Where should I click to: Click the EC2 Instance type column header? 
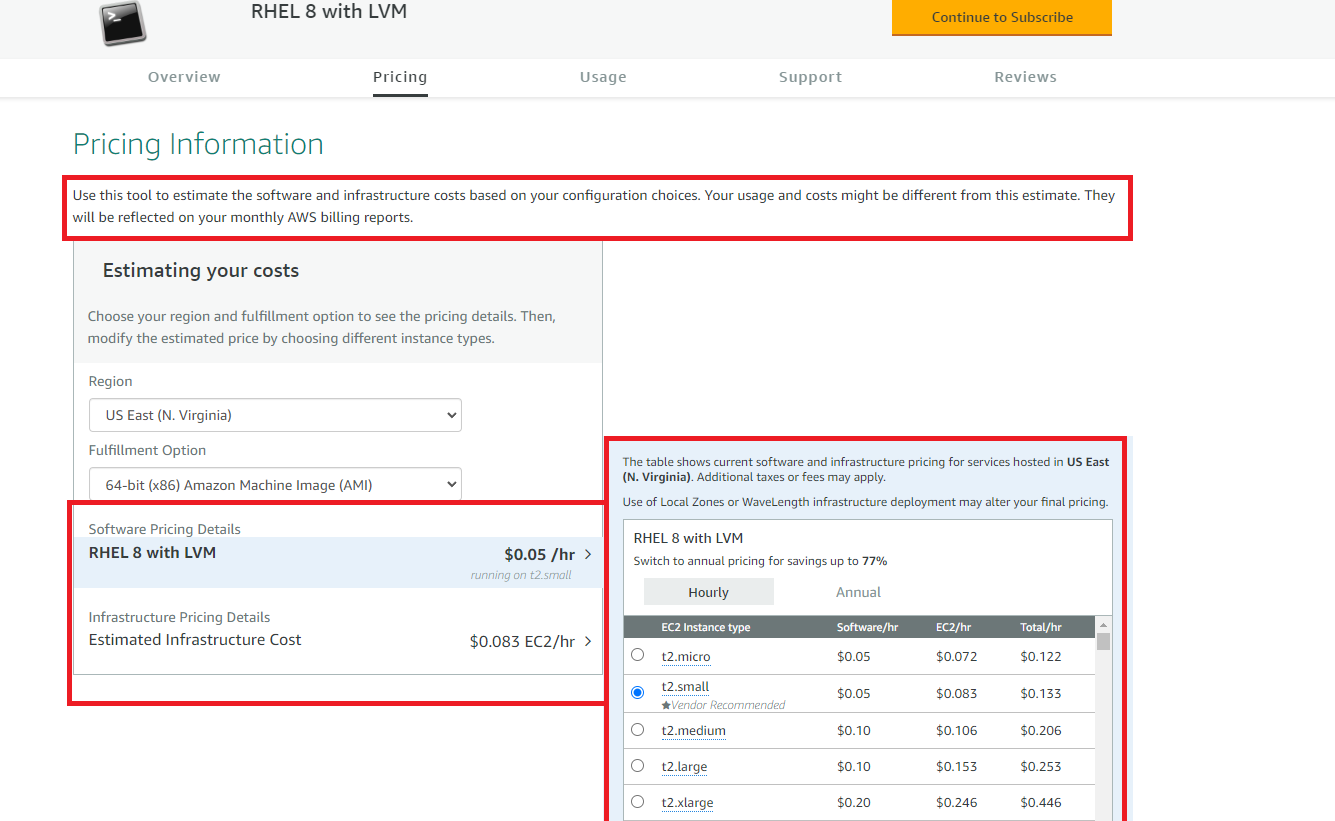click(706, 627)
